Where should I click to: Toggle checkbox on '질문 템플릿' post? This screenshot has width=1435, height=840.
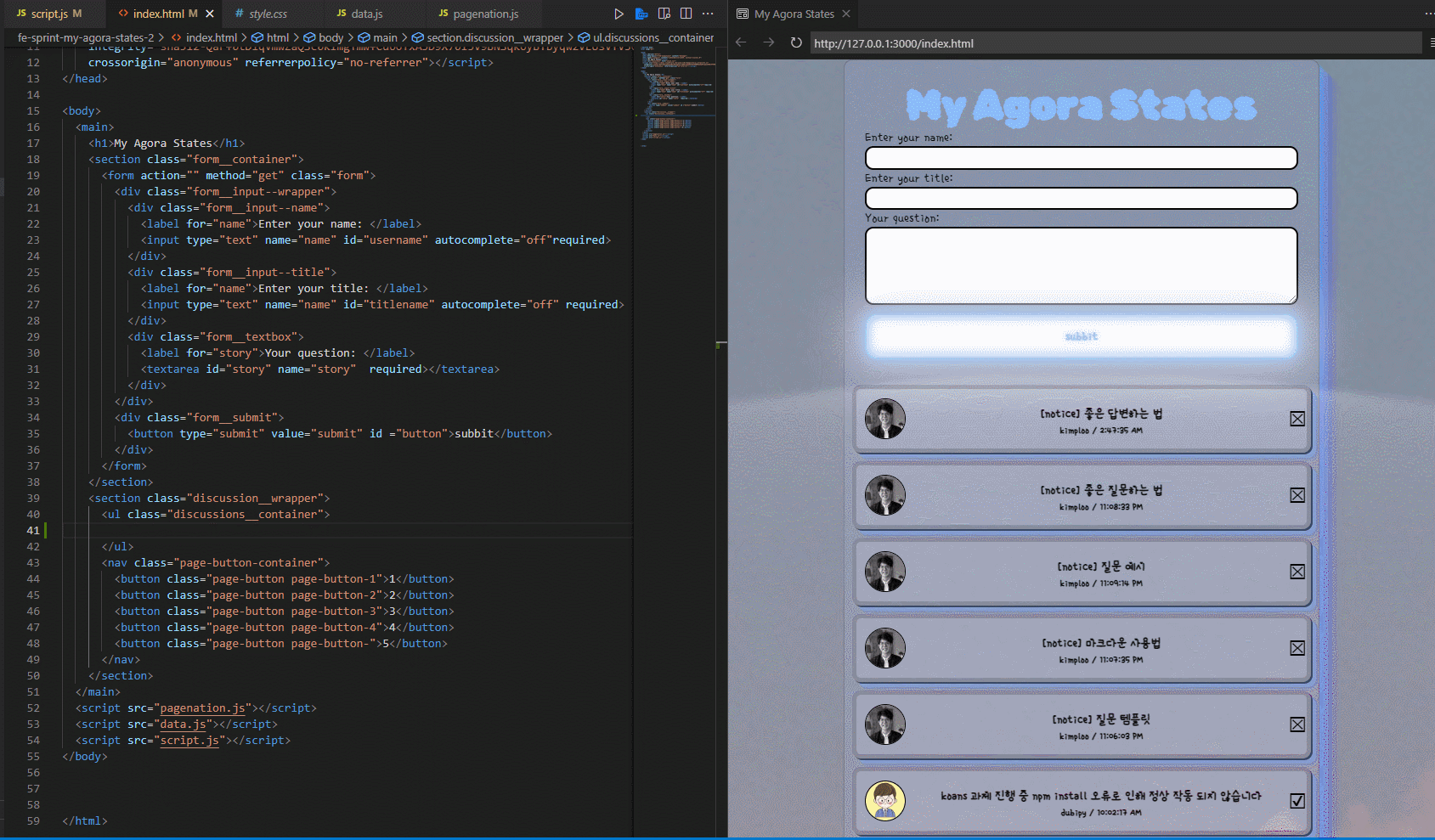[1297, 724]
